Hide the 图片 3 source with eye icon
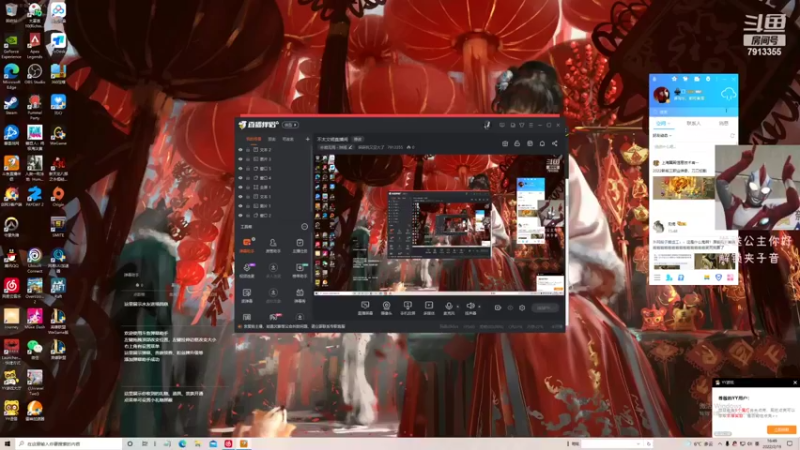 click(240, 159)
